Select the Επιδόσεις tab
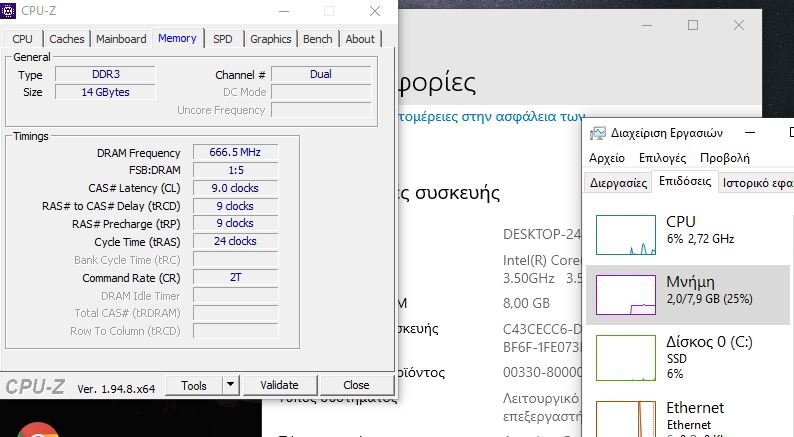794x437 pixels. 685,181
